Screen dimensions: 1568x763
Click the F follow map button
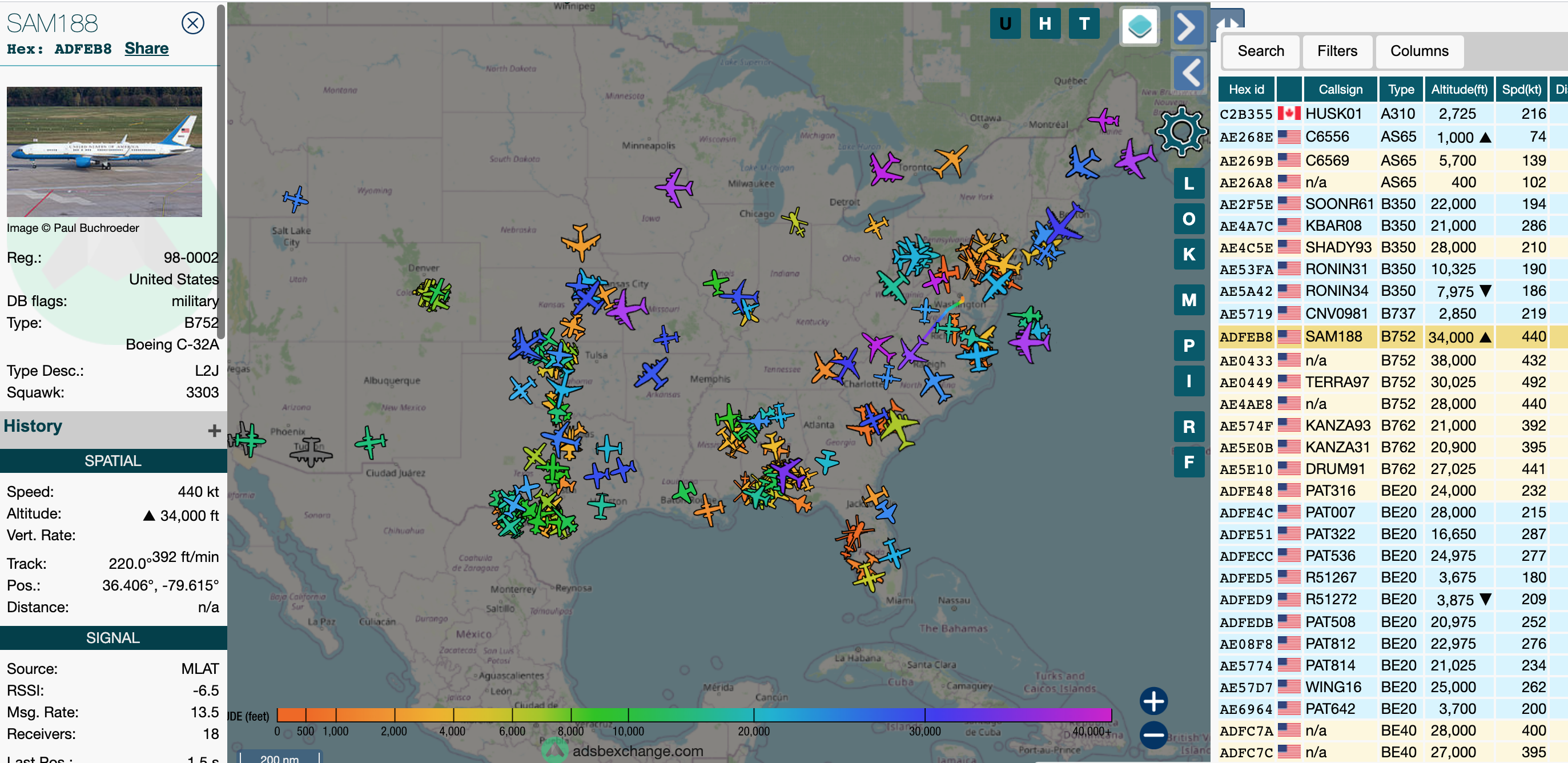pos(1189,461)
